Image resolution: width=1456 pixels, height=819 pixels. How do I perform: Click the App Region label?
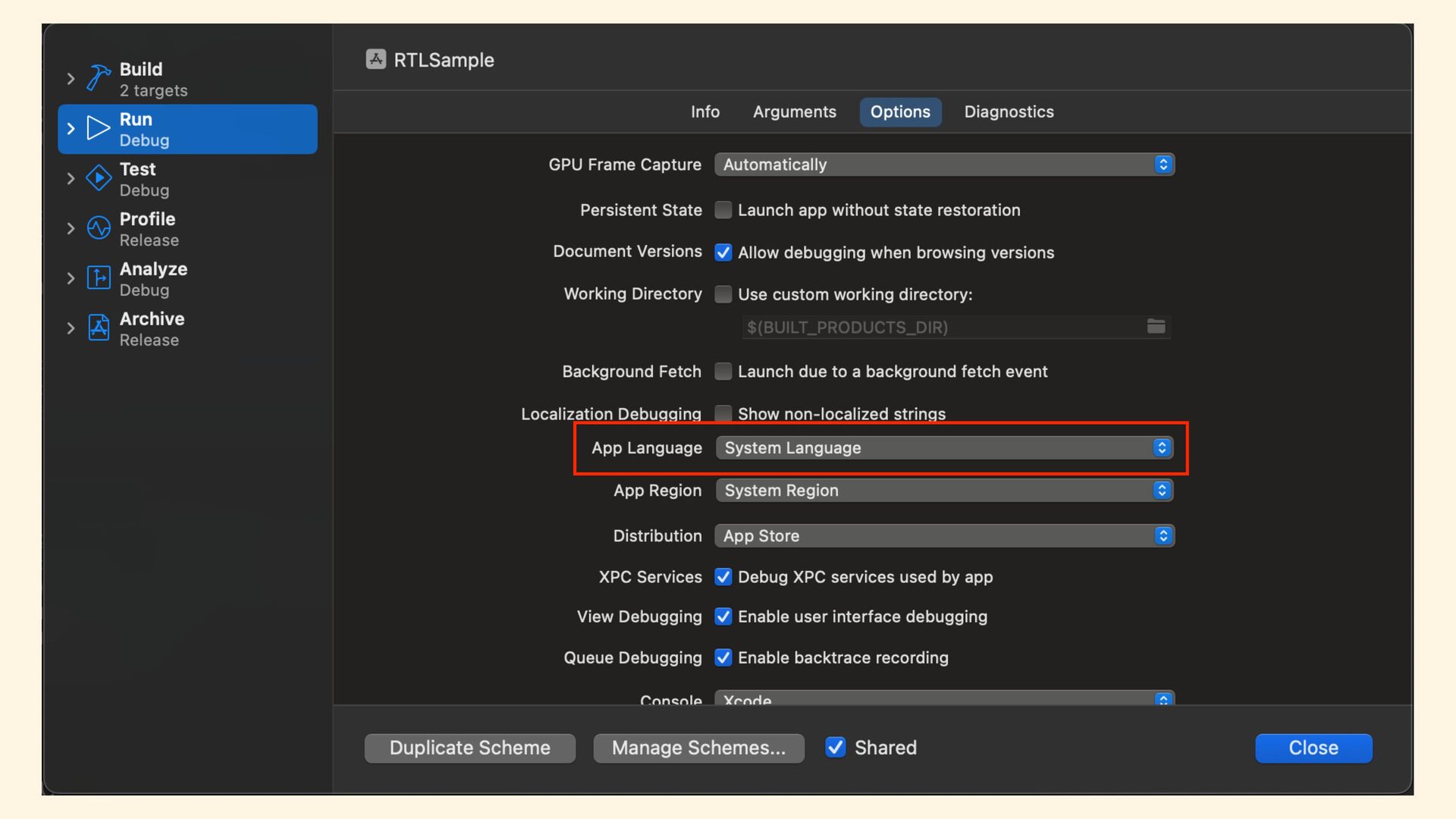(657, 491)
